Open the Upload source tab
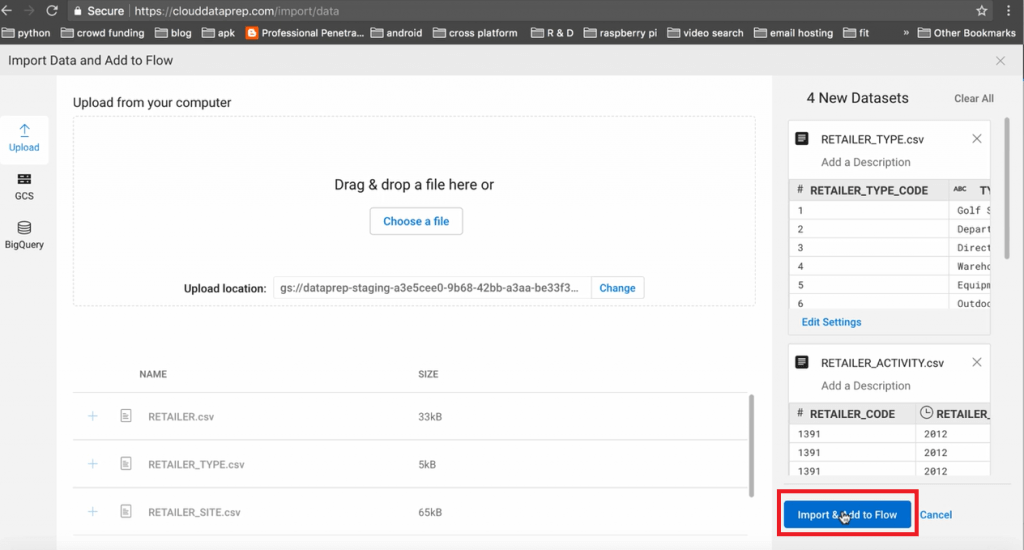 point(24,138)
